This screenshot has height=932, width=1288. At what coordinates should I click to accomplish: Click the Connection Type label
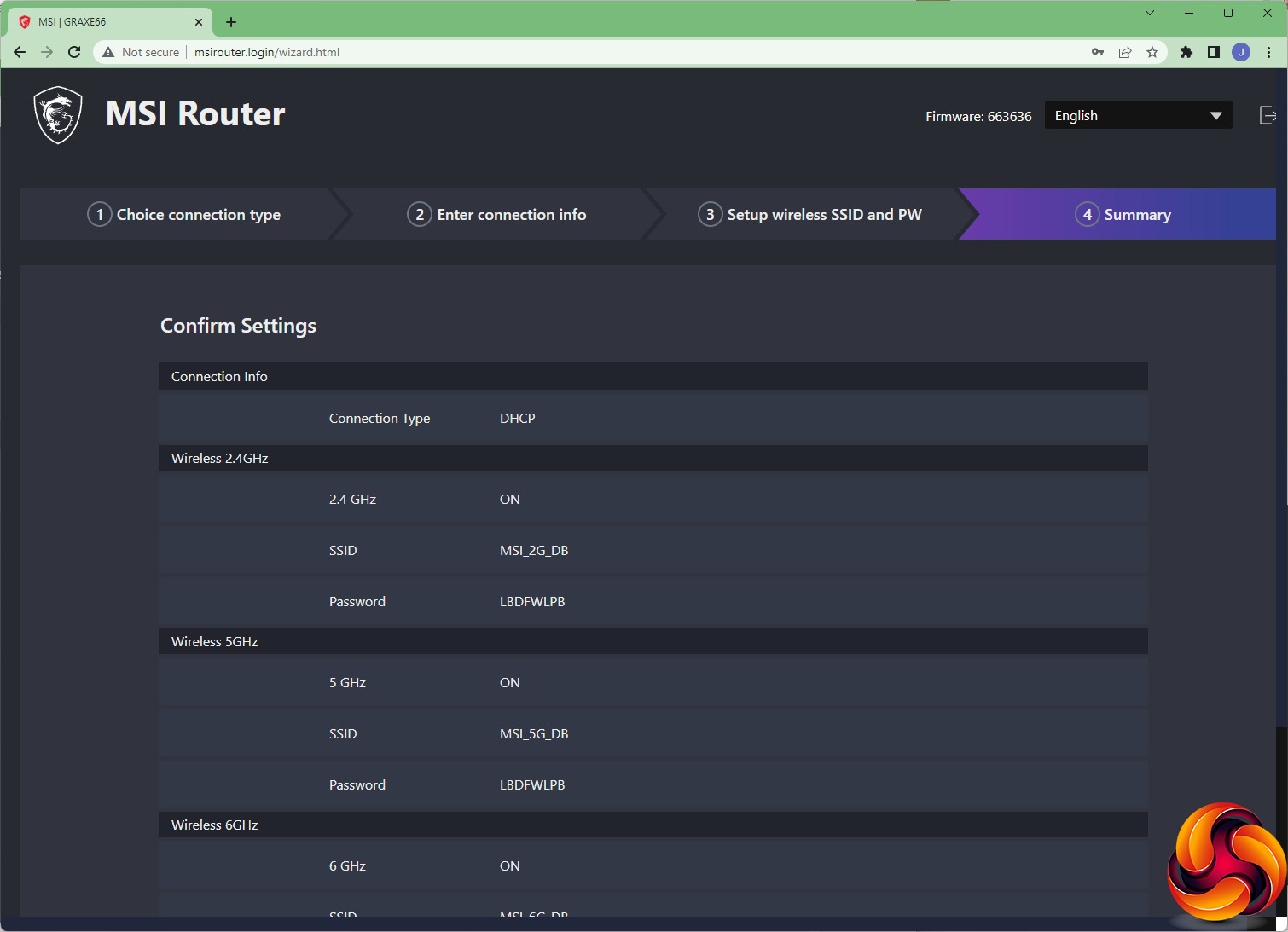[x=380, y=418]
